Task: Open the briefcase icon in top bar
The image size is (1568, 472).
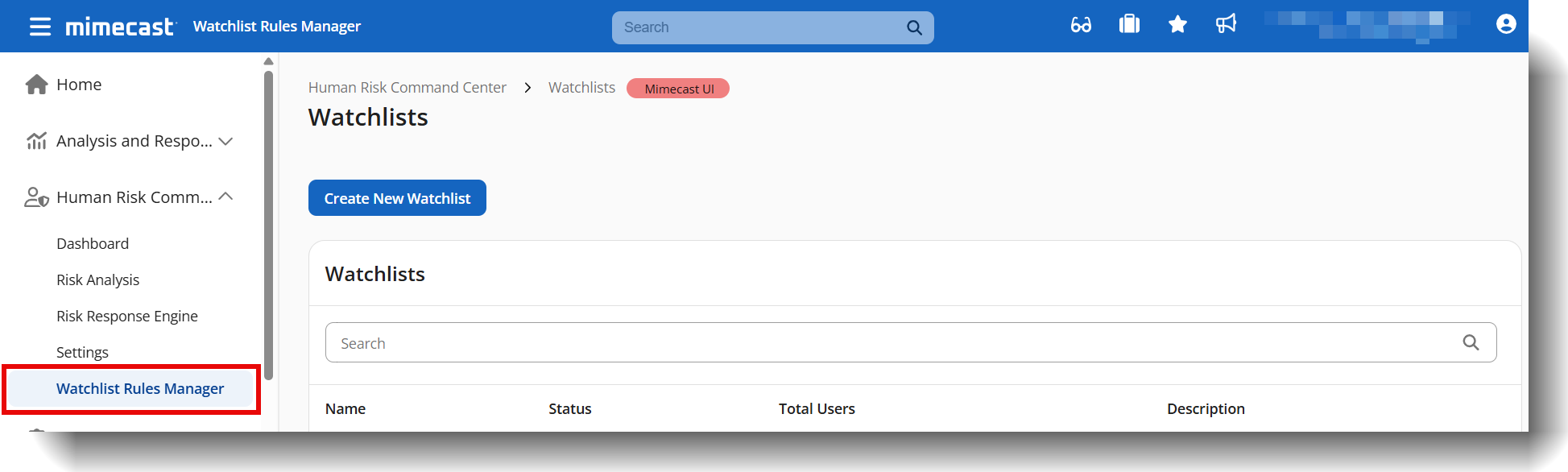Action: (1129, 24)
